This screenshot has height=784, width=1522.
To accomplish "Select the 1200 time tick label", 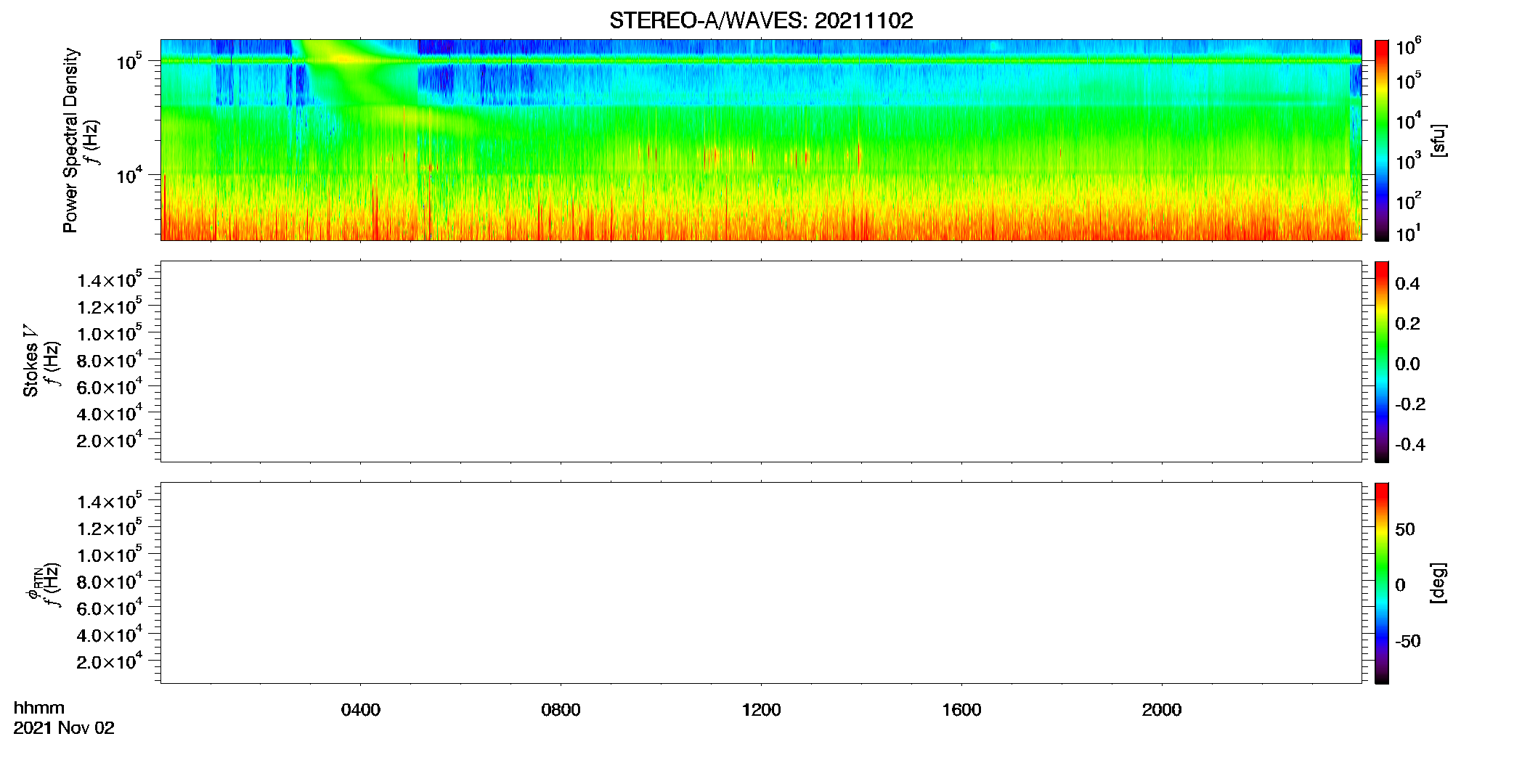I will 761,709.
